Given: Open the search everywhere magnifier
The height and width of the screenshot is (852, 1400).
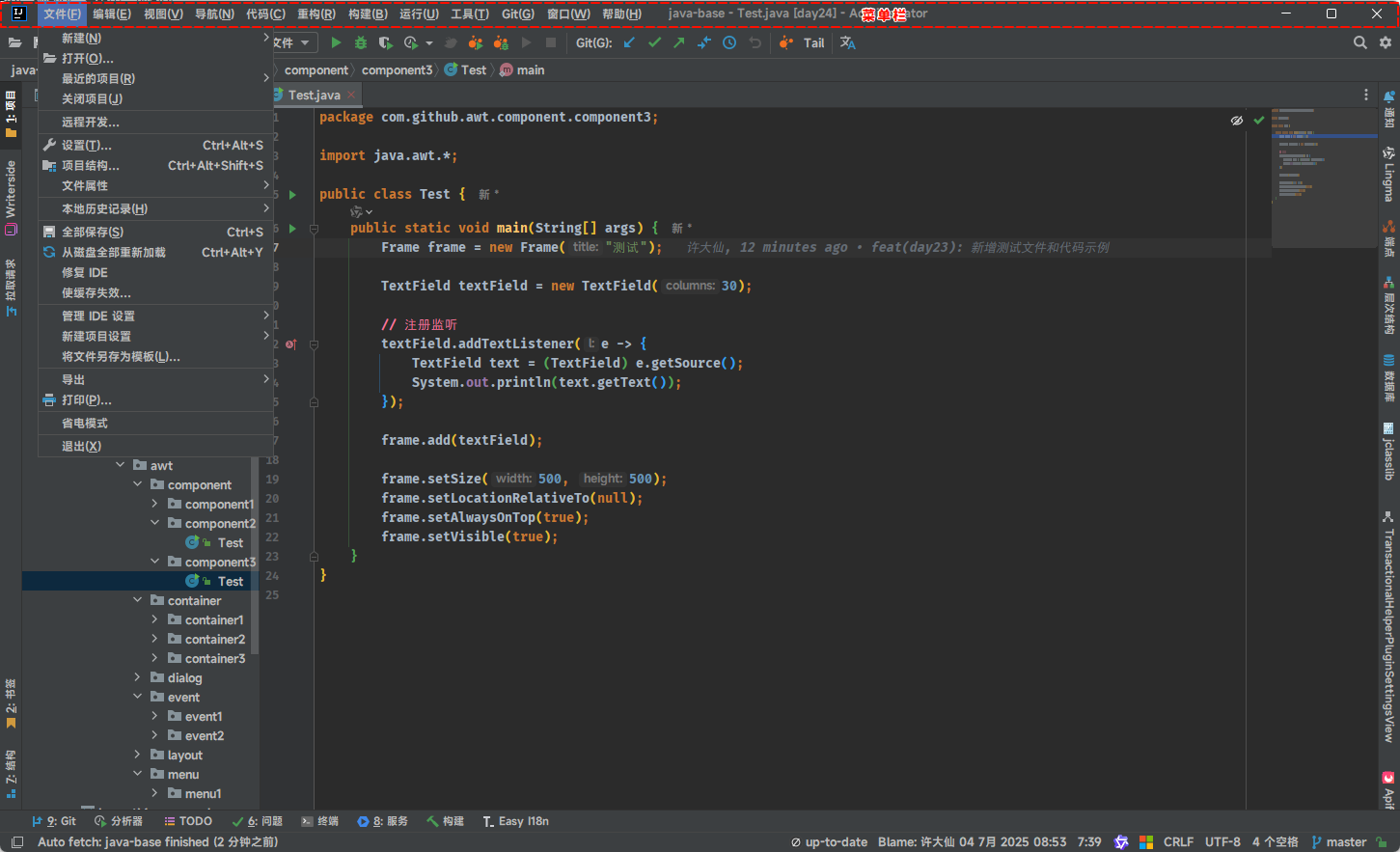Looking at the screenshot, I should click(1359, 42).
